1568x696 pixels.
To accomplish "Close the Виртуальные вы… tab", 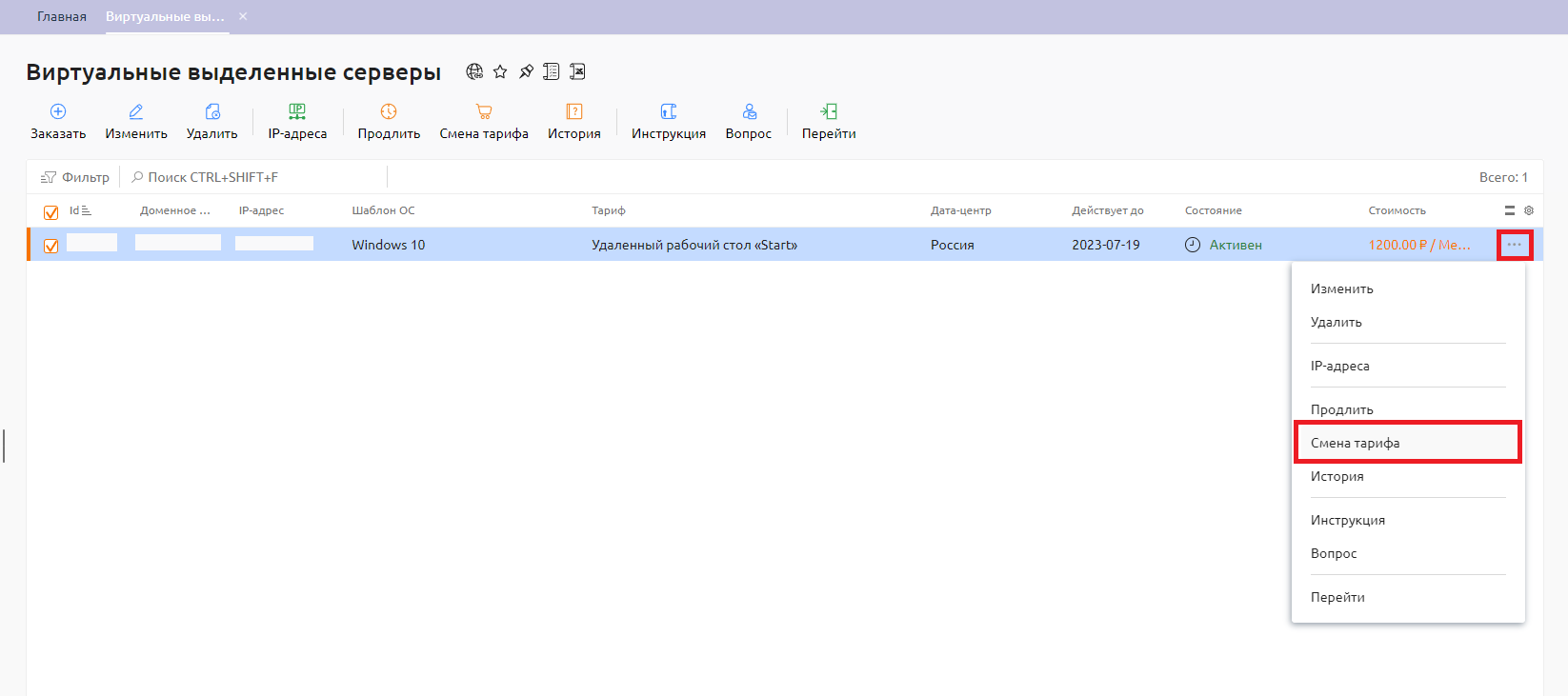I will pos(243,16).
